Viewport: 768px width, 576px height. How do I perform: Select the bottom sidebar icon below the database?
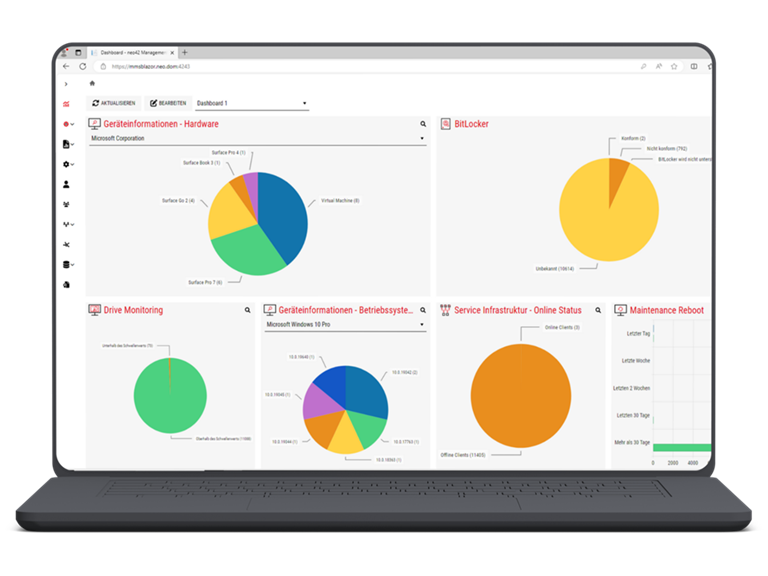point(66,285)
